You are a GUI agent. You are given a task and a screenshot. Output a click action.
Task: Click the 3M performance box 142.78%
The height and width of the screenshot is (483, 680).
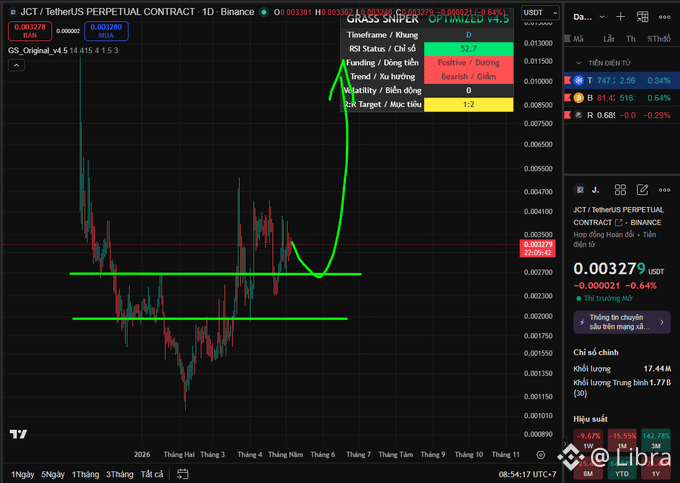[656, 440]
